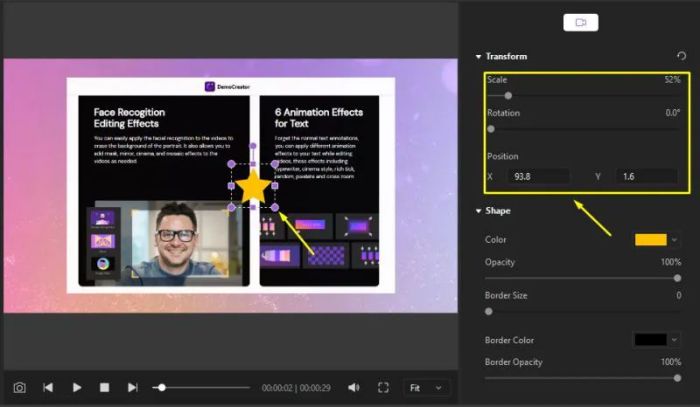
Task: Collapse the Transform section
Action: 479,57
